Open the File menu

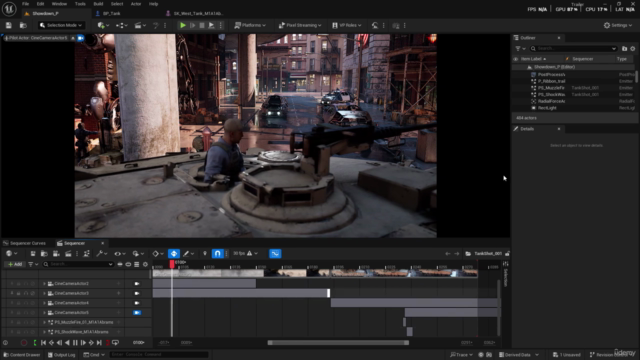tap(25, 4)
